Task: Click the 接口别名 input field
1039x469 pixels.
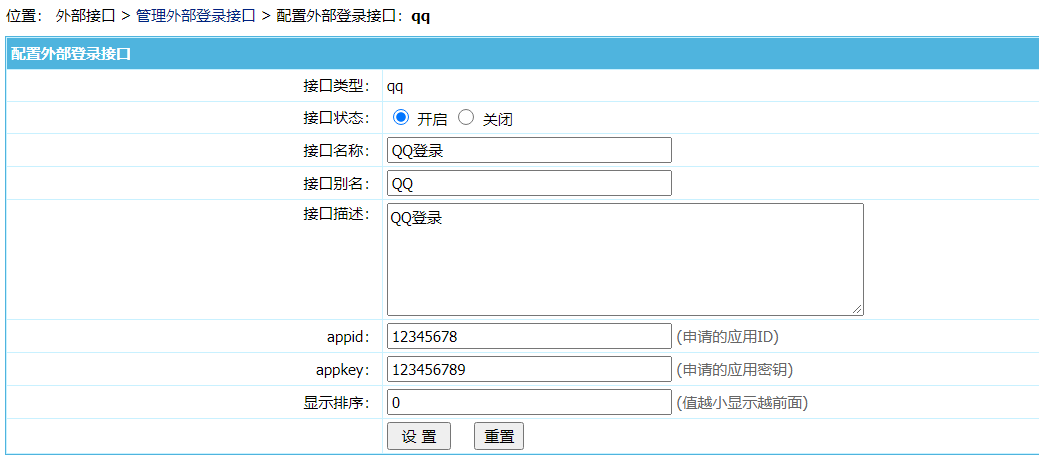Action: click(x=529, y=183)
